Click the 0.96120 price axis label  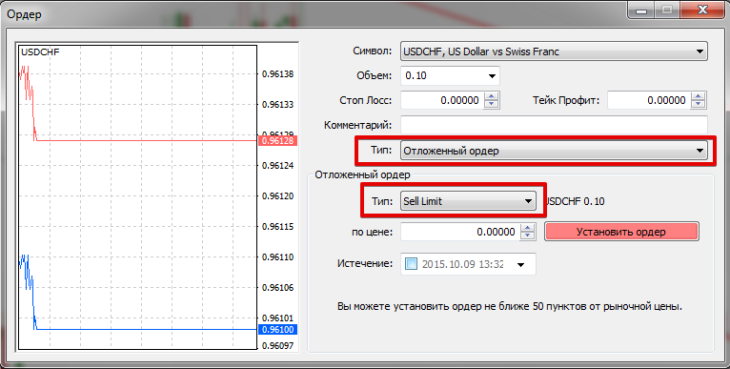point(278,196)
